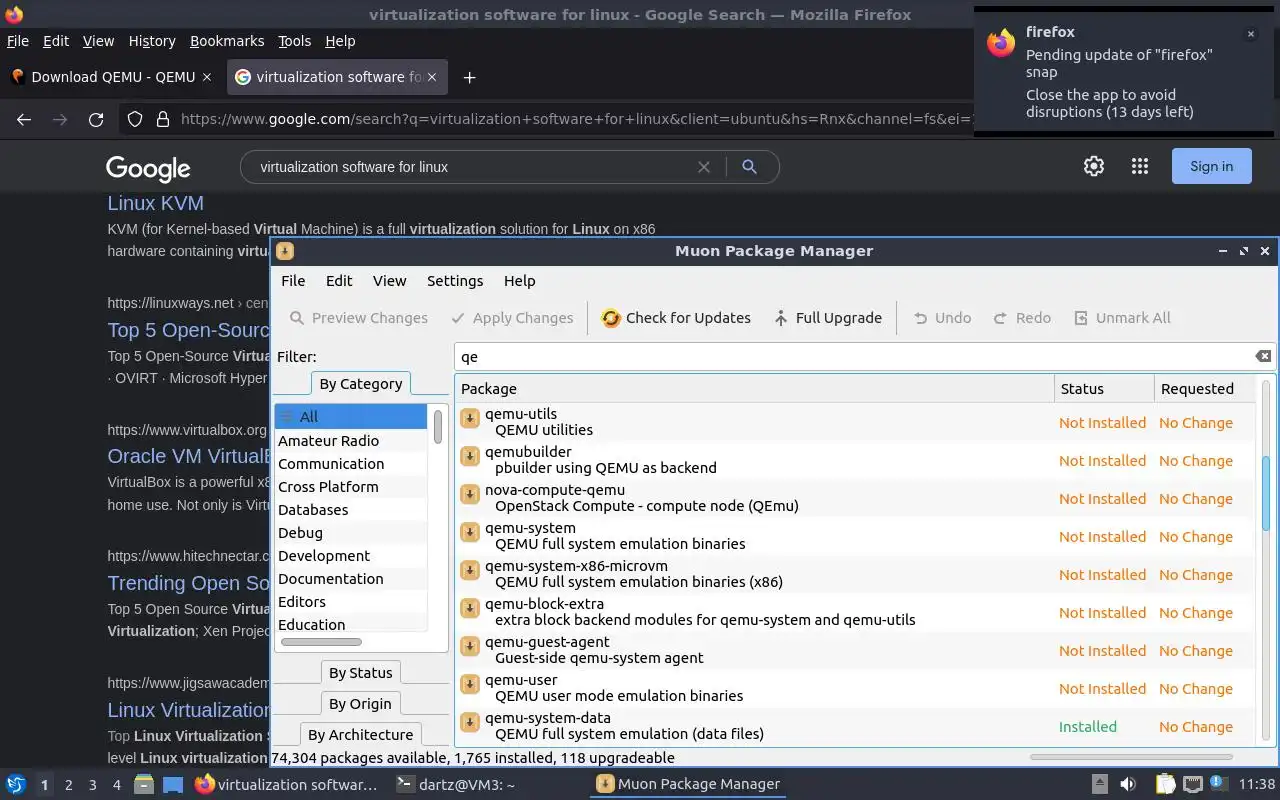Screen dimensions: 1280x800
Task: Open the dartz@VM3 terminal taskbar entry
Action: (x=455, y=785)
